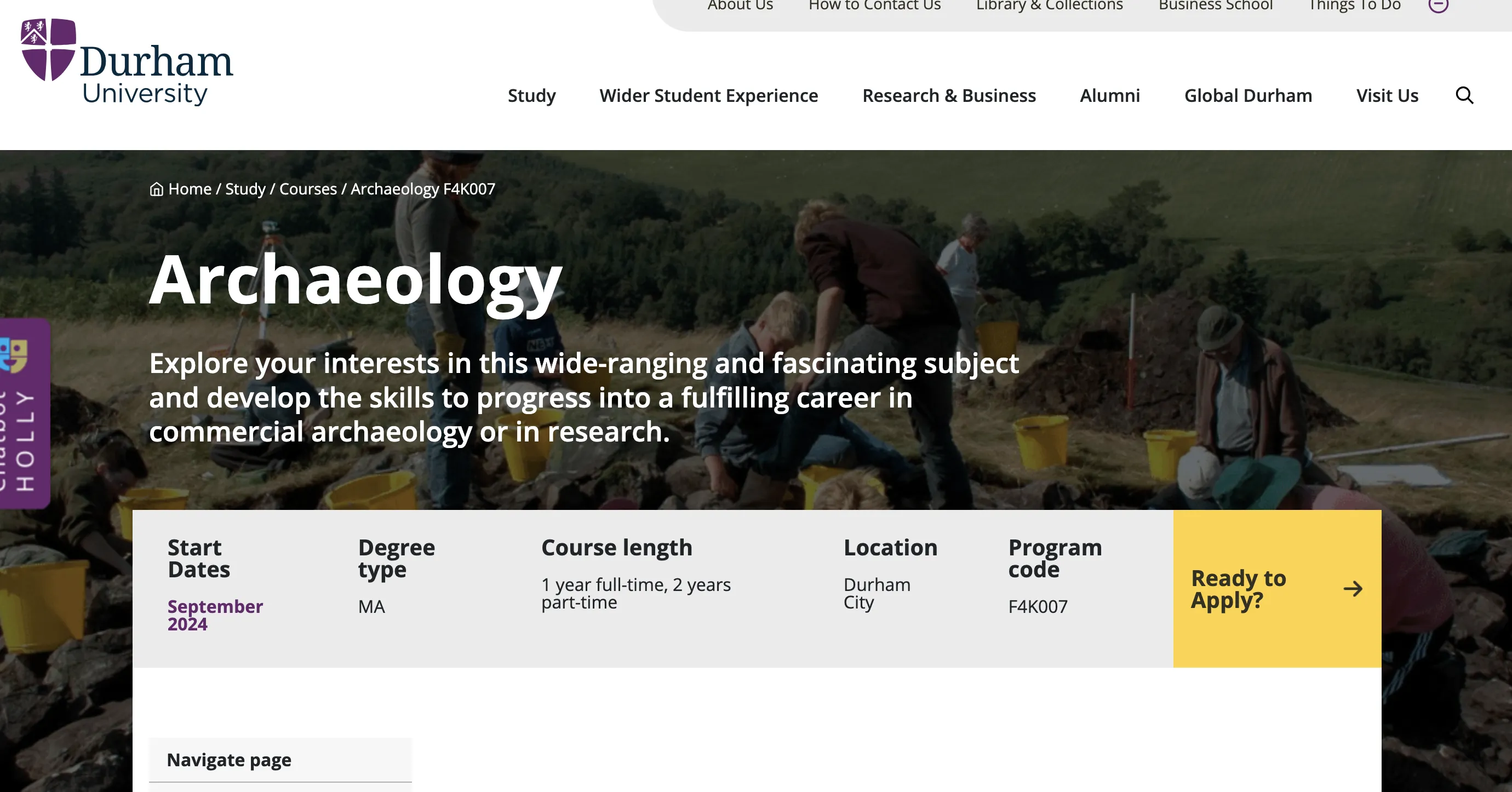Open the Holly chatbot side tab

point(25,413)
